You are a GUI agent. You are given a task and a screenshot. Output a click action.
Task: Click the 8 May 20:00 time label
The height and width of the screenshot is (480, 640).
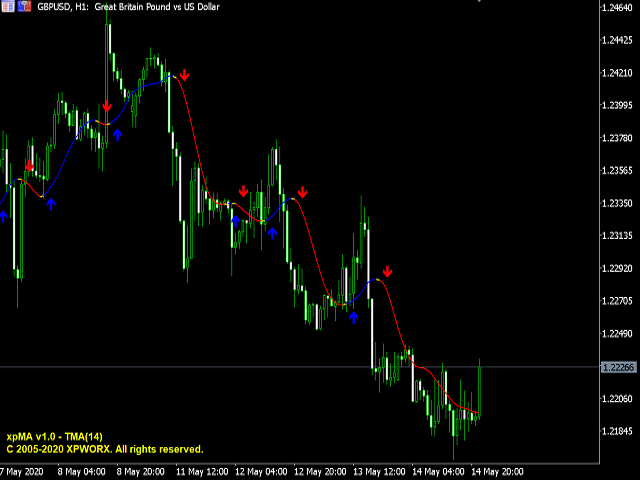coord(140,472)
